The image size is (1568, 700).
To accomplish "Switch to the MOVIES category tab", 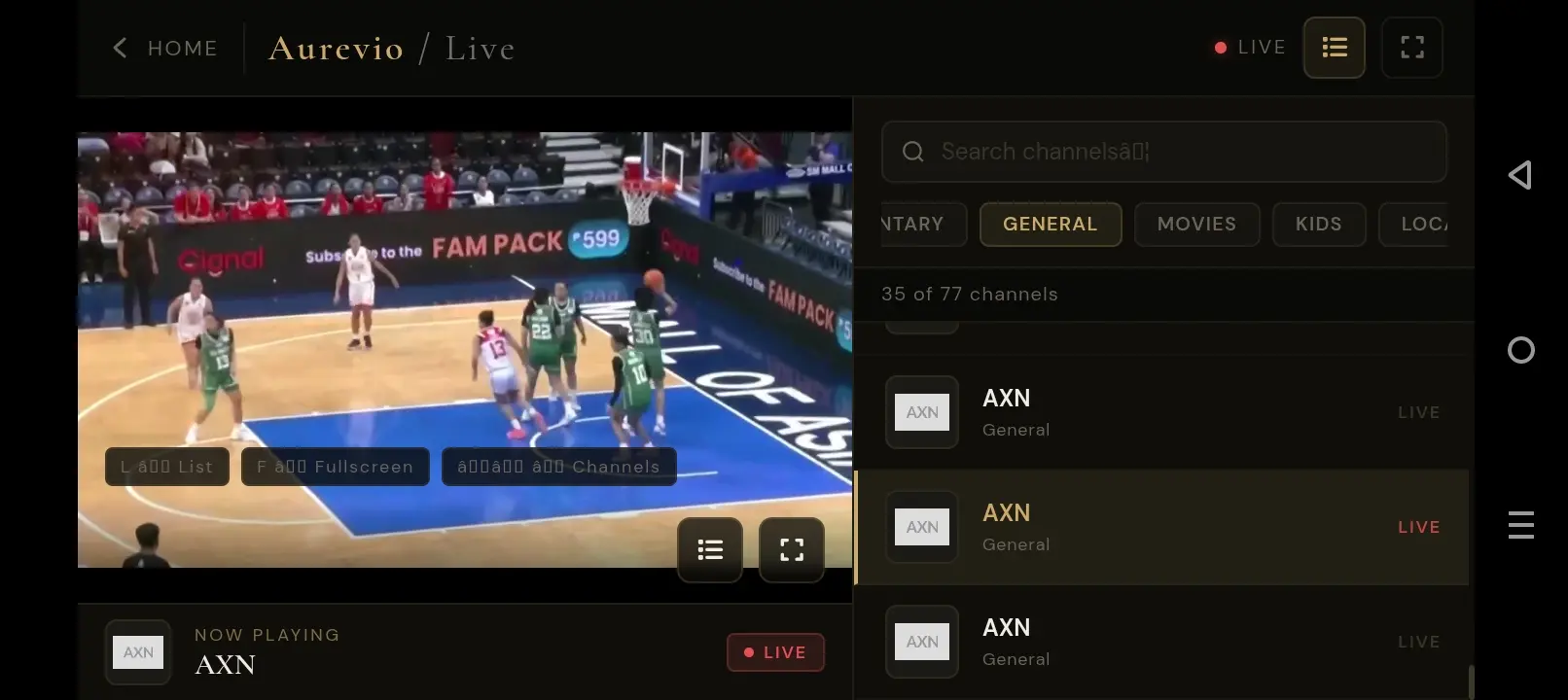I will [1197, 225].
